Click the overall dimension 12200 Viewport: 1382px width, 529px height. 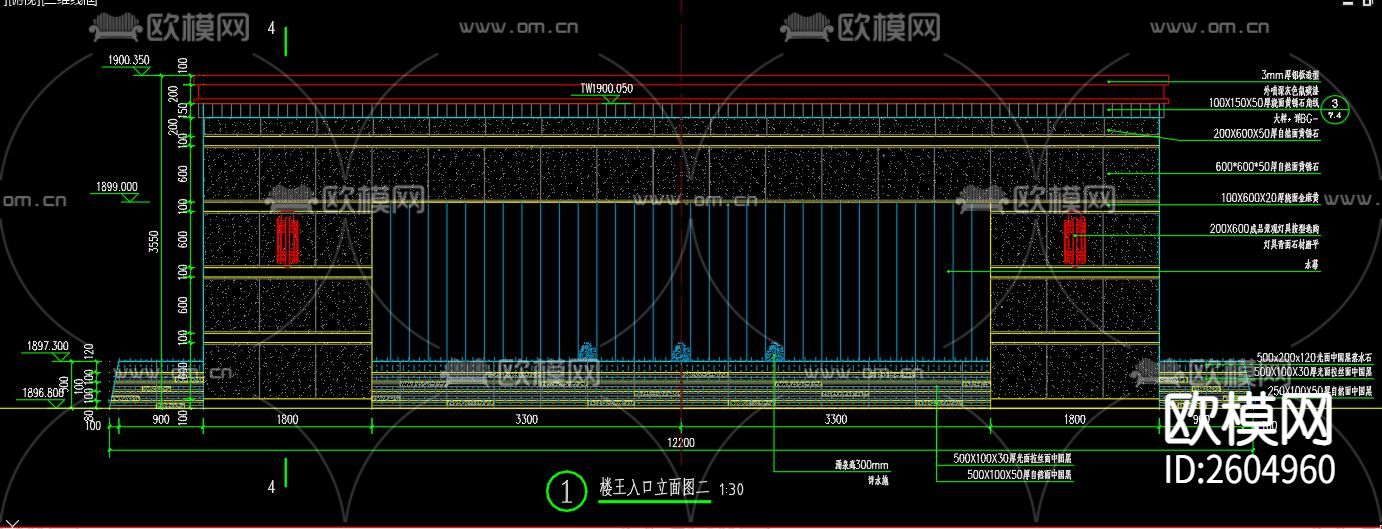coord(681,443)
